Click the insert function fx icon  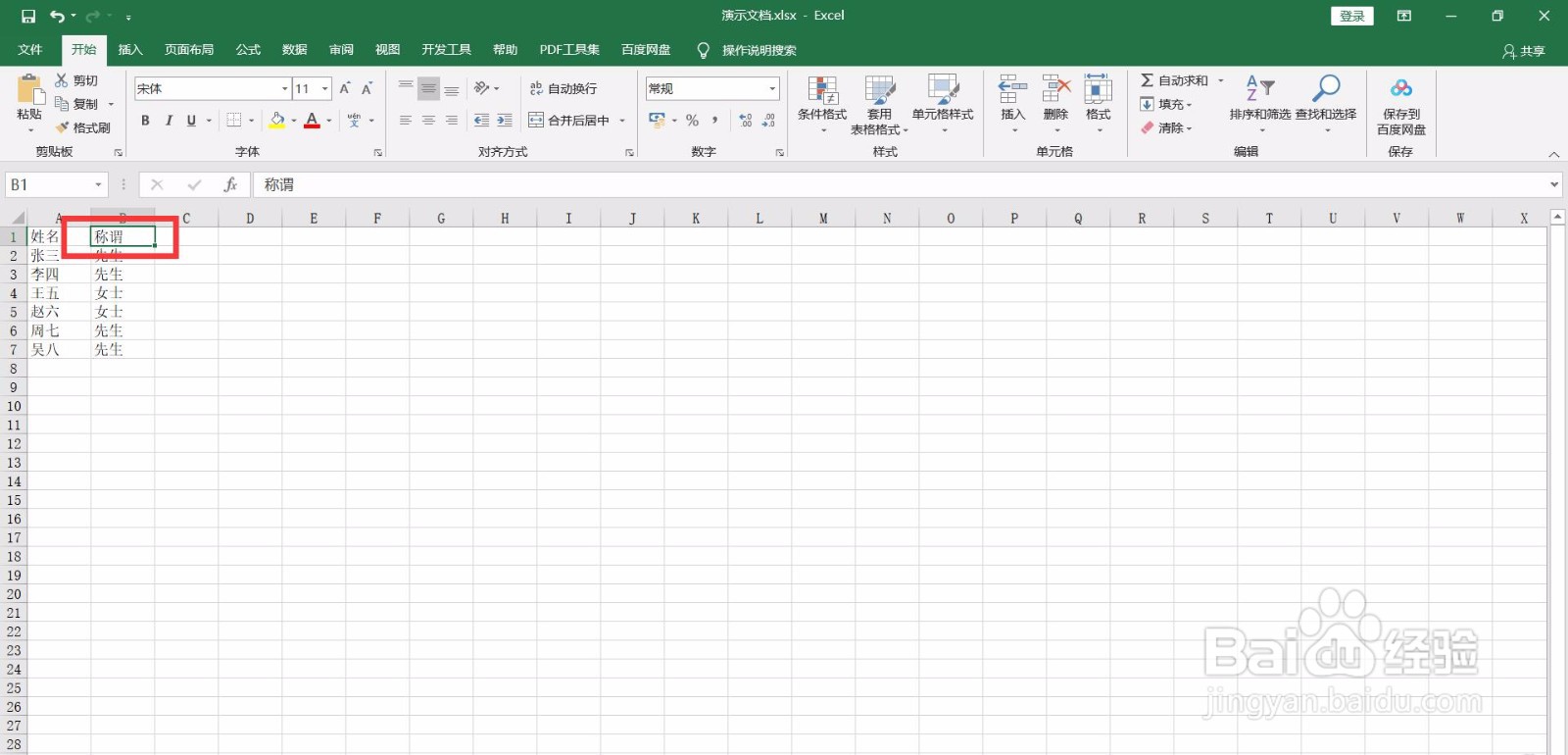click(x=230, y=184)
